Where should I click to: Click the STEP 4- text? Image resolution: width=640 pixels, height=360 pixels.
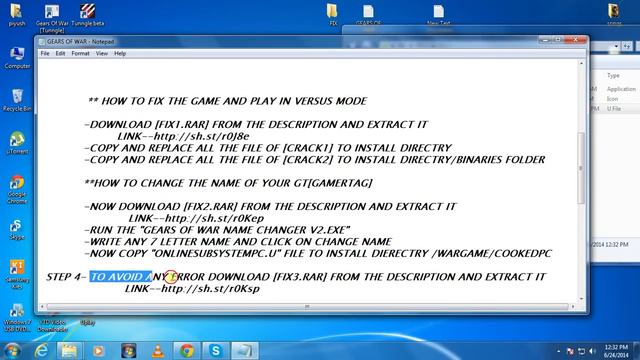tap(67, 277)
